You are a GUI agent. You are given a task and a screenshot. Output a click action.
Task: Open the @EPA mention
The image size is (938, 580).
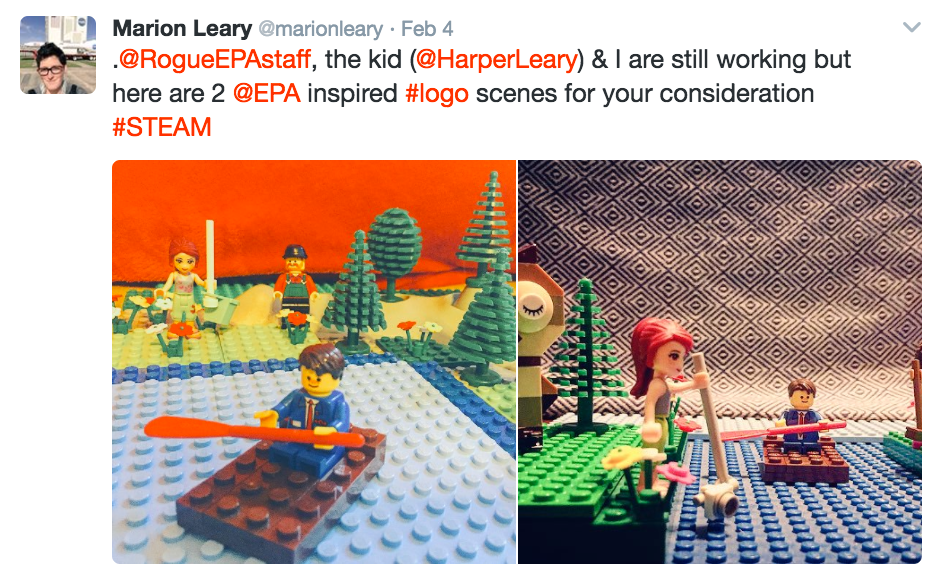tap(266, 93)
